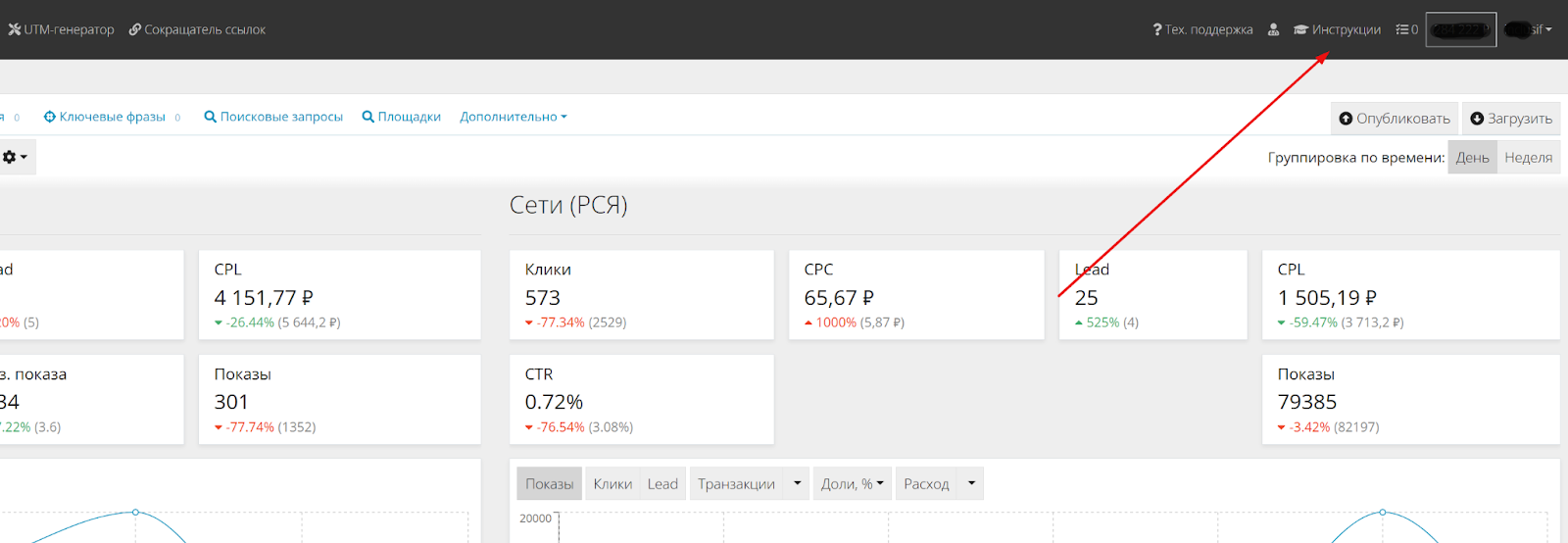Open the UTM-генератор tool
Image resolution: width=1568 pixels, height=543 pixels.
[x=61, y=29]
